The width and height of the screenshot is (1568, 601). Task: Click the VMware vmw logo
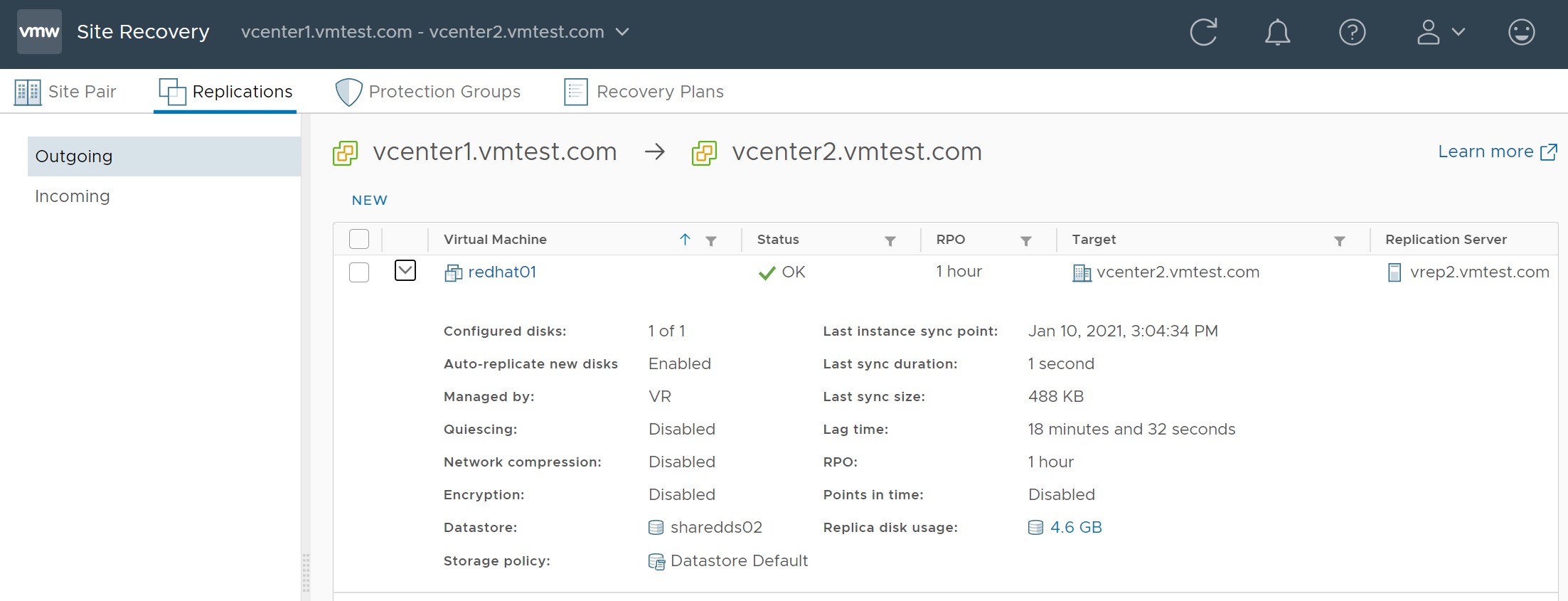(x=39, y=32)
